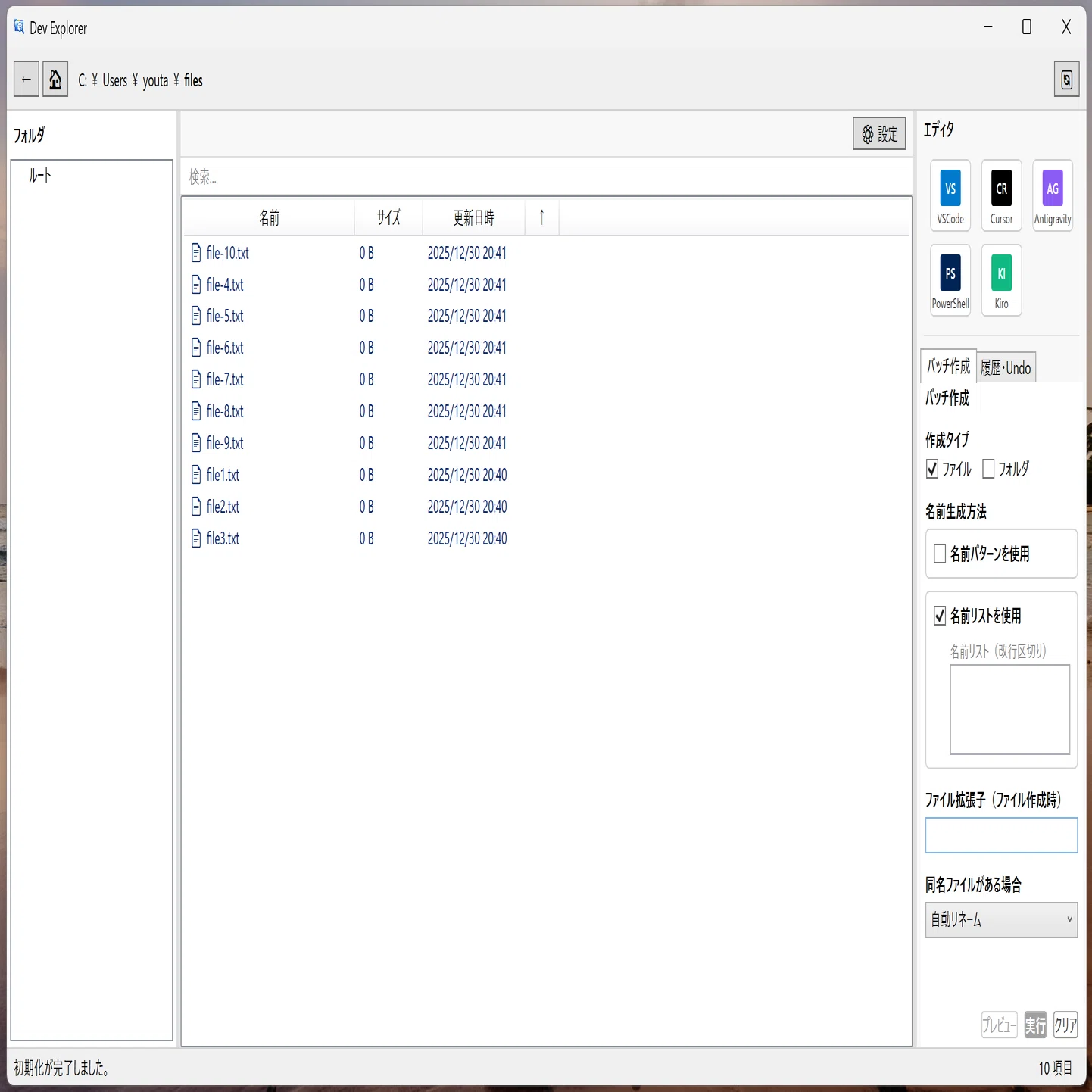Select the file-7.txt file name
Image resolution: width=1092 pixels, height=1092 pixels.
[x=225, y=379]
